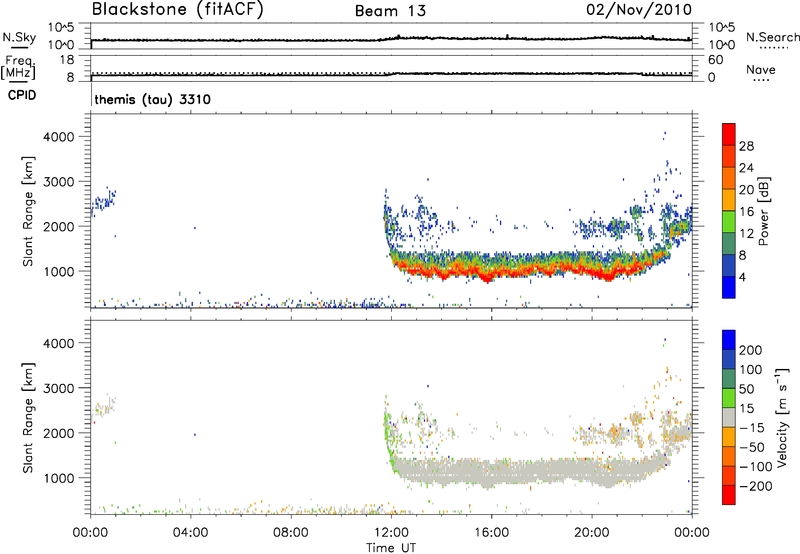Click the date '02/Nov/2010'
The image size is (800, 554).
pos(639,10)
